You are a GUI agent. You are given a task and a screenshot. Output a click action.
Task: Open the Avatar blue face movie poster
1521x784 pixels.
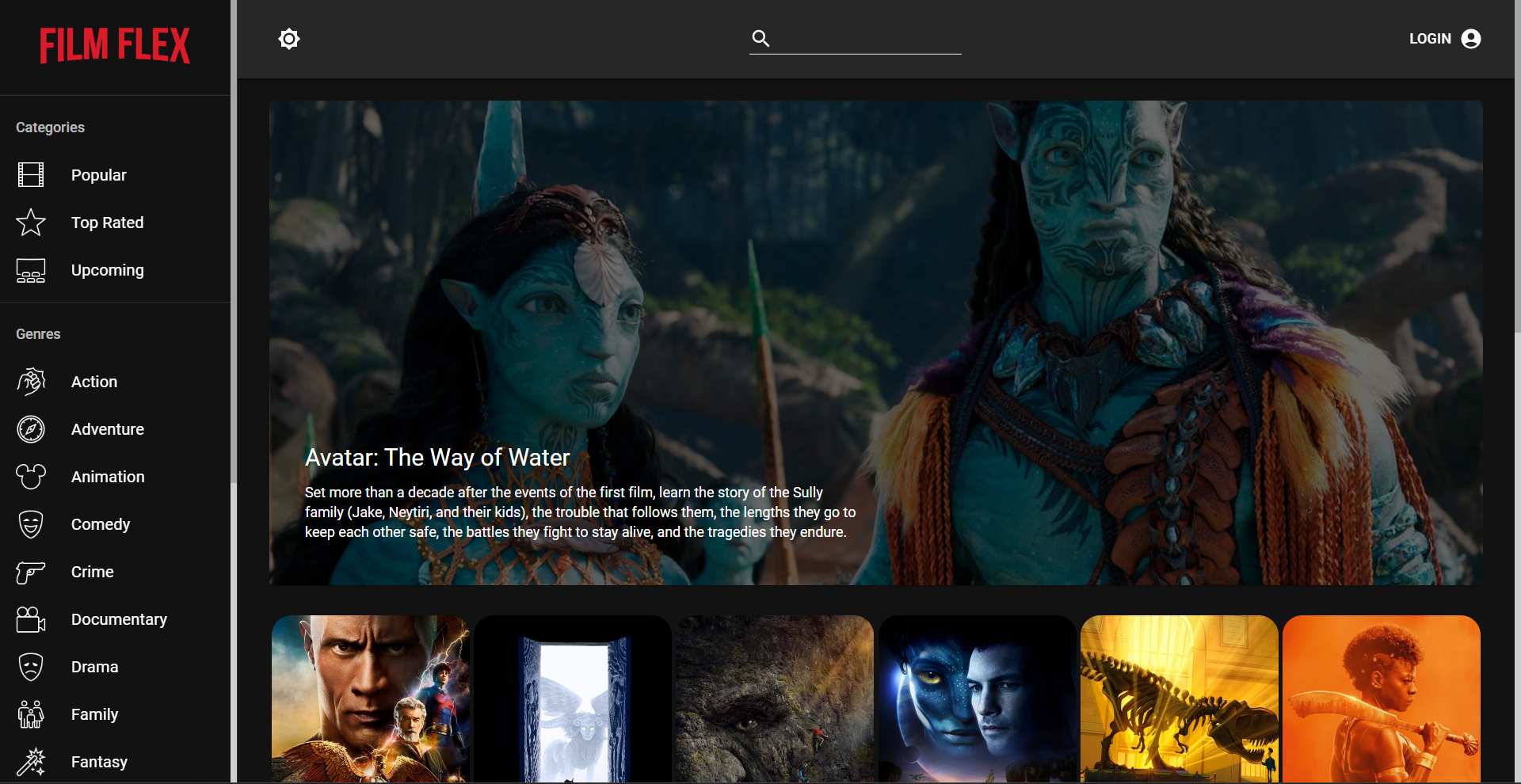tap(977, 699)
